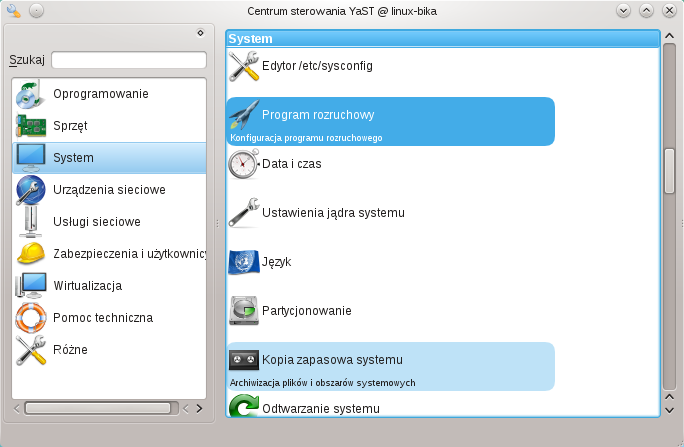Click the Język flag icon
The image size is (684, 447).
[244, 262]
